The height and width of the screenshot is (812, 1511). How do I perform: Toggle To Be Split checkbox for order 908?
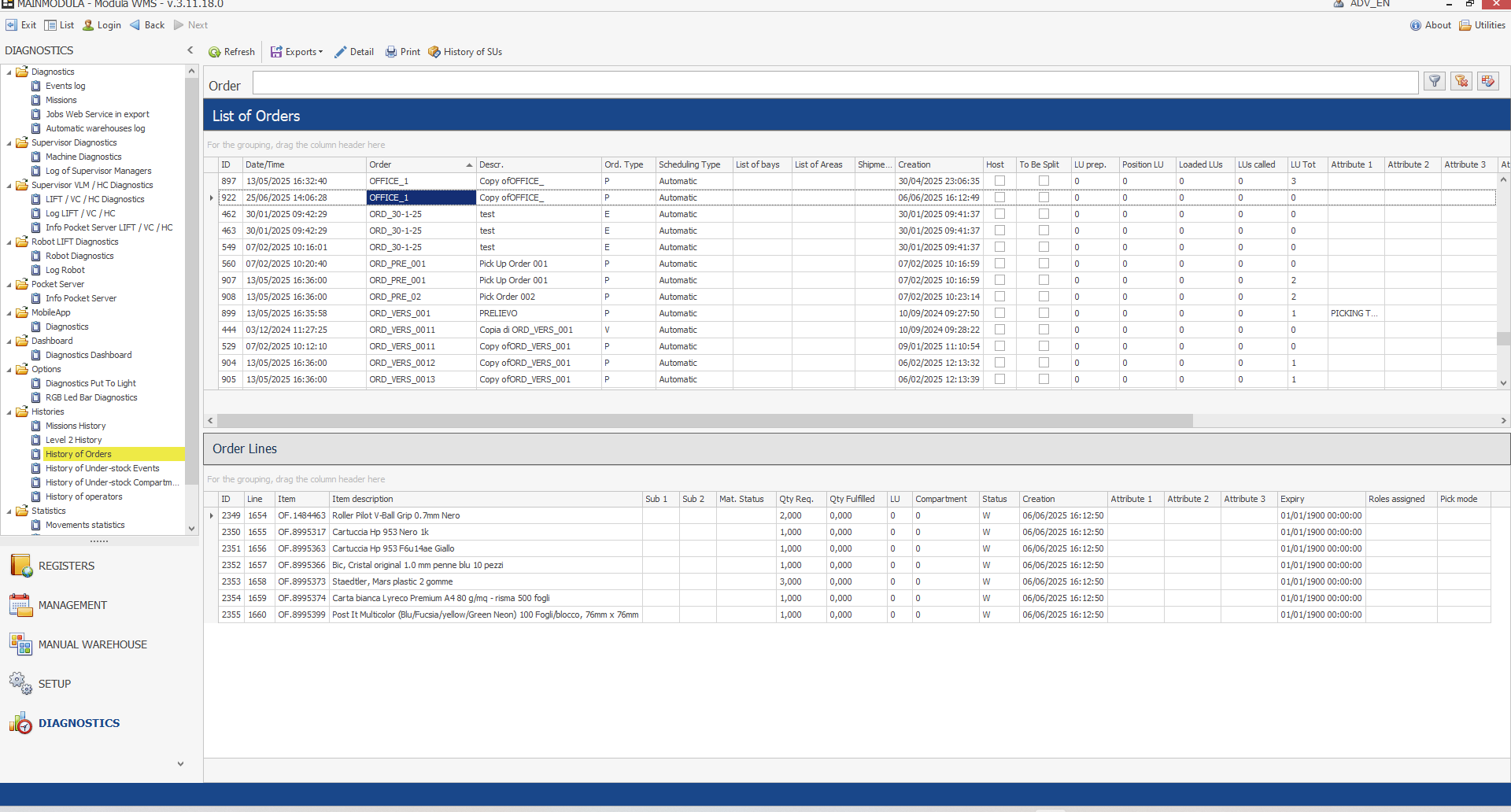tap(1044, 297)
